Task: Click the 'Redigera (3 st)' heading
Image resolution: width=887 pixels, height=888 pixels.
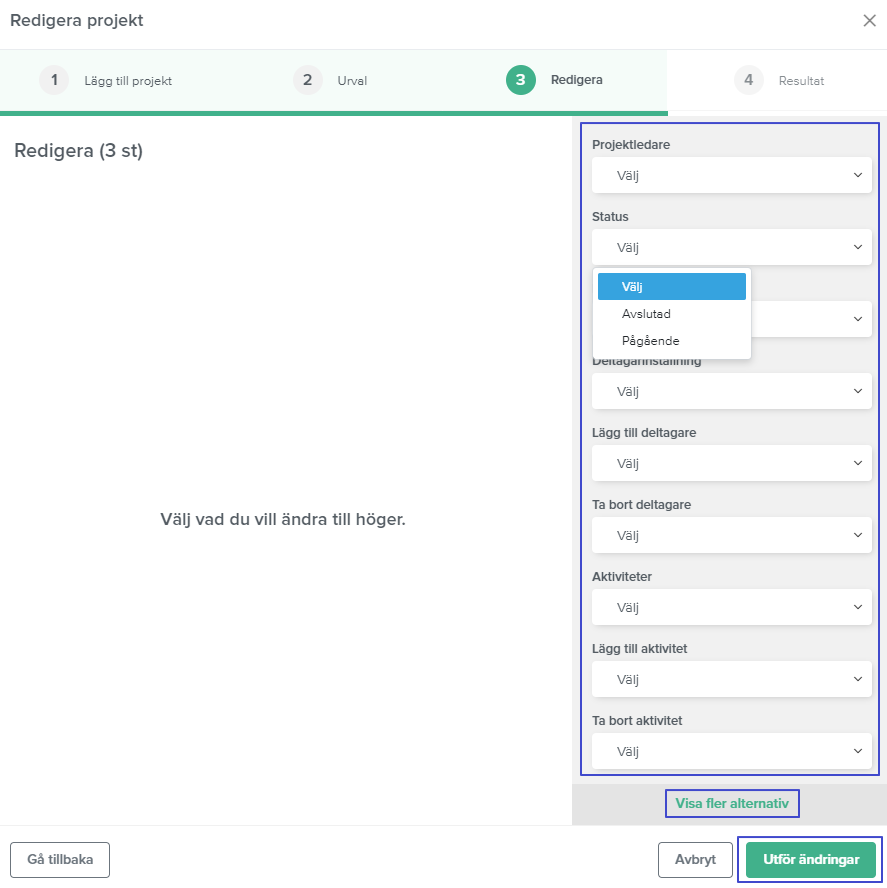Action: (78, 151)
